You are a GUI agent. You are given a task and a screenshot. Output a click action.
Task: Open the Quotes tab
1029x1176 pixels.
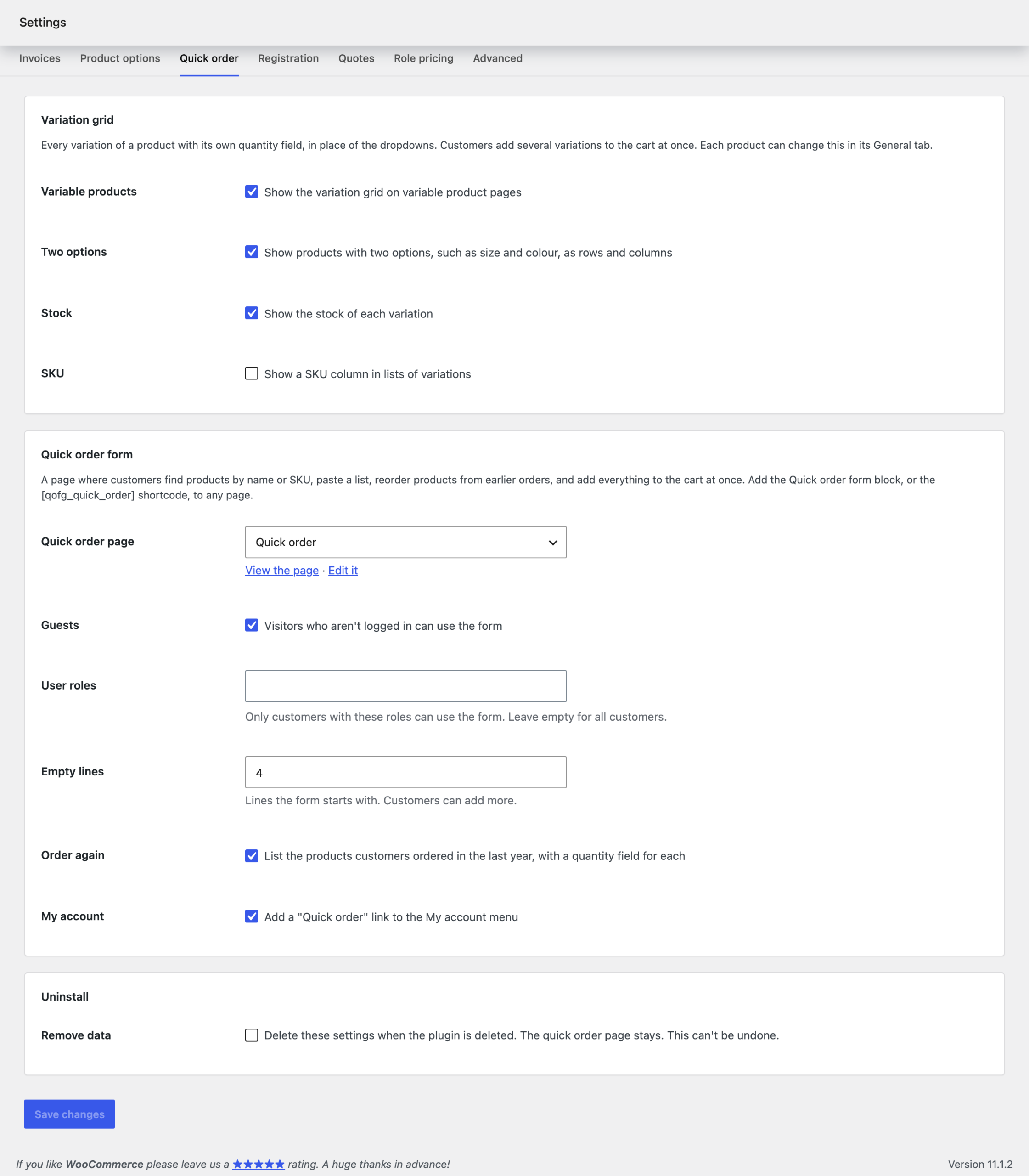point(356,58)
